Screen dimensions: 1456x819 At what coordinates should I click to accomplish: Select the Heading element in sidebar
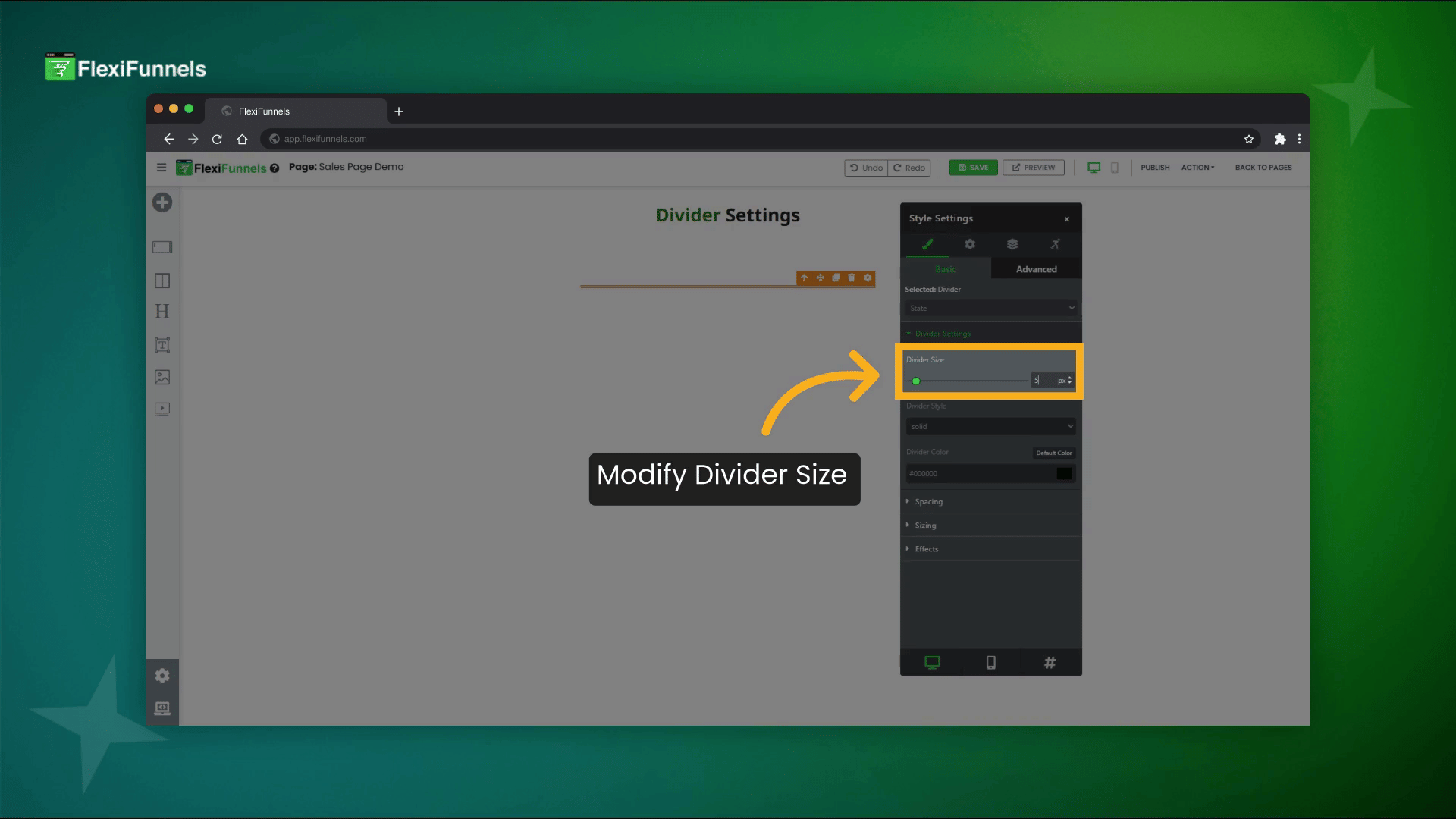coord(162,312)
